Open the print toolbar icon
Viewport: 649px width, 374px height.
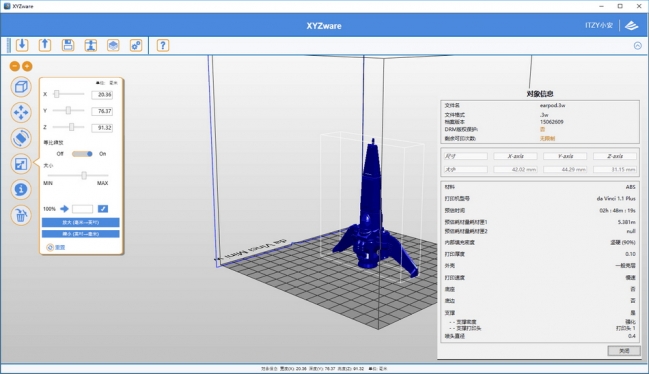click(91, 45)
